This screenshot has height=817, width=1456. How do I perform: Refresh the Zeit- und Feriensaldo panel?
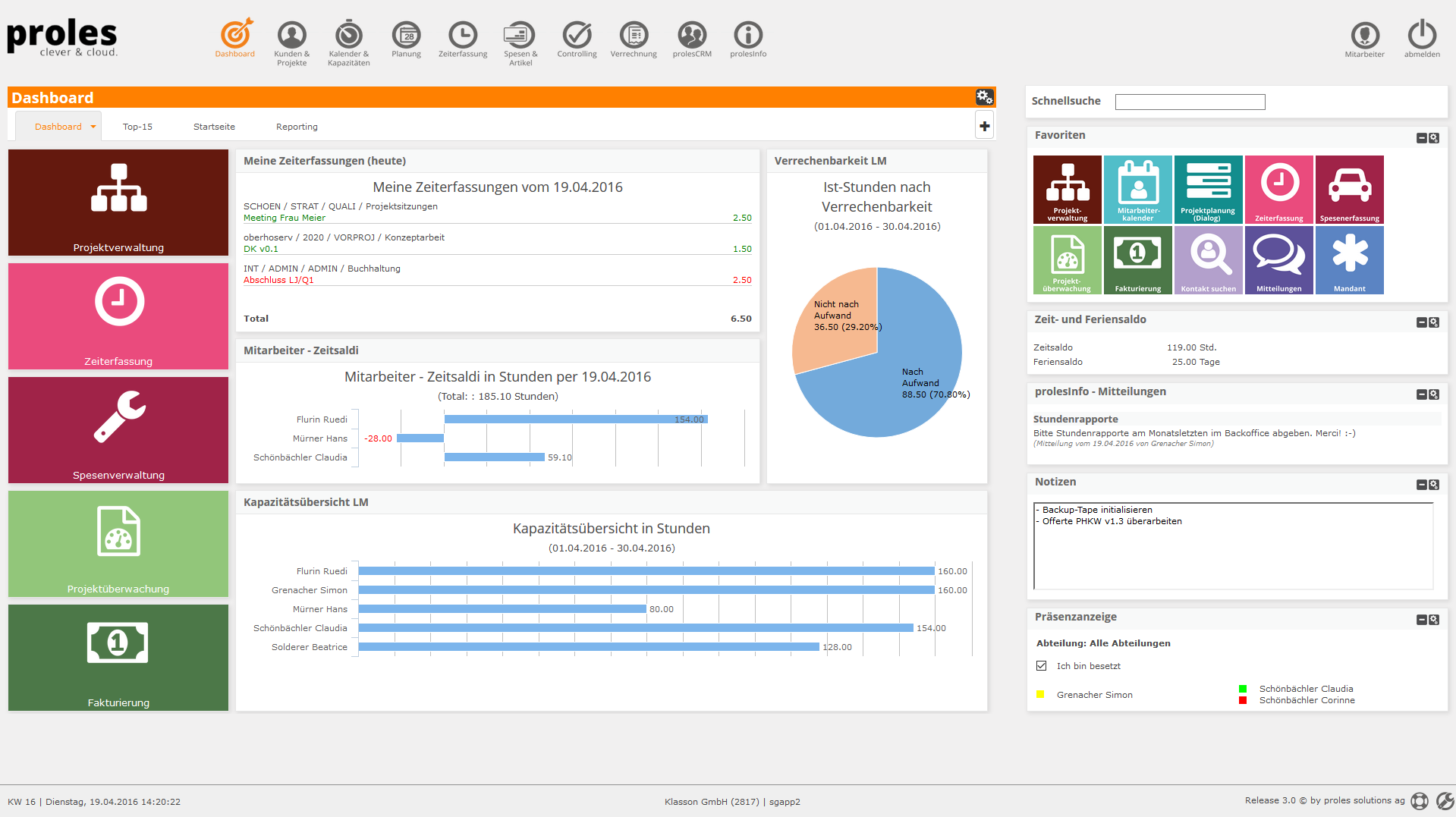click(x=1434, y=322)
